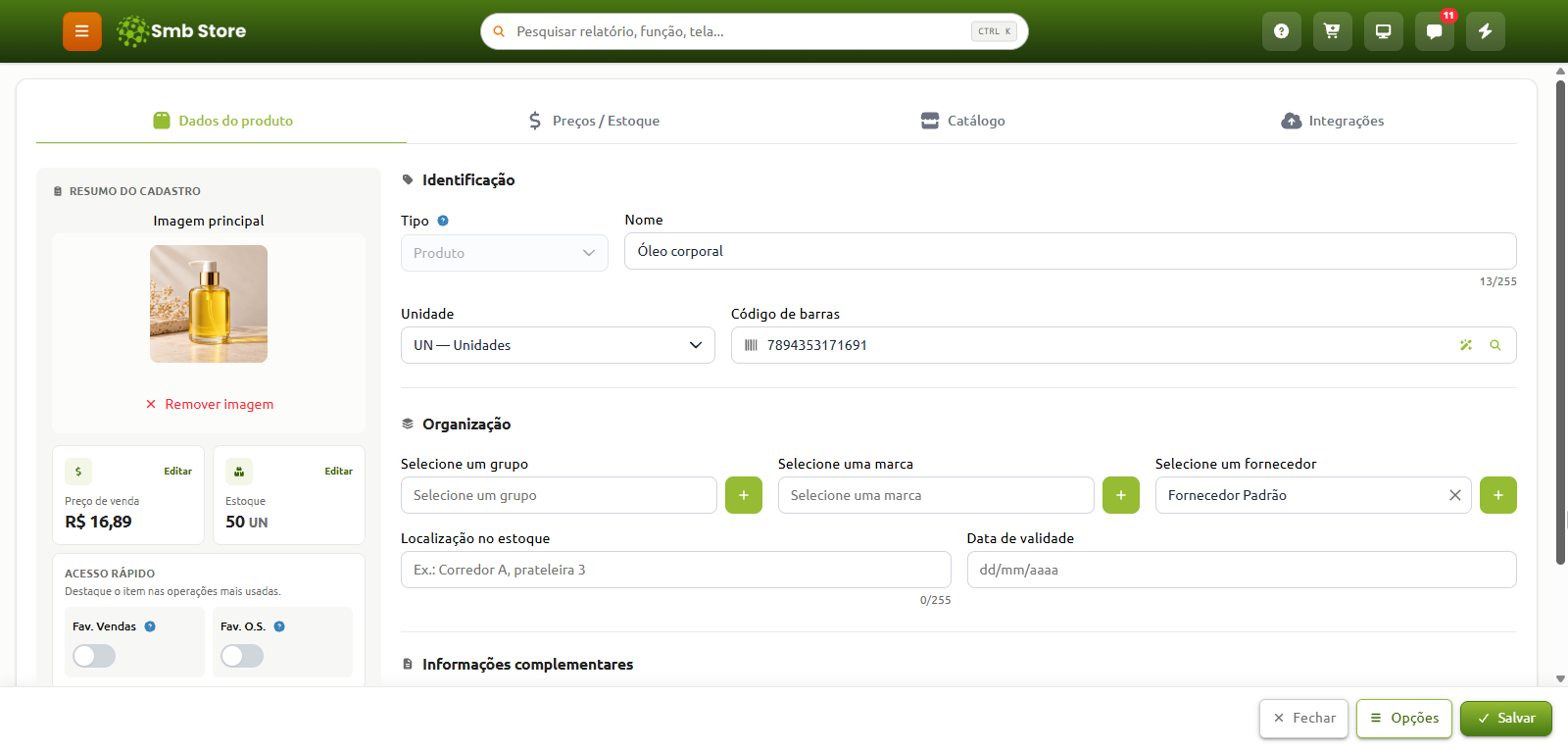1568x750 pixels.
Task: Add new group with plus button
Action: [744, 495]
